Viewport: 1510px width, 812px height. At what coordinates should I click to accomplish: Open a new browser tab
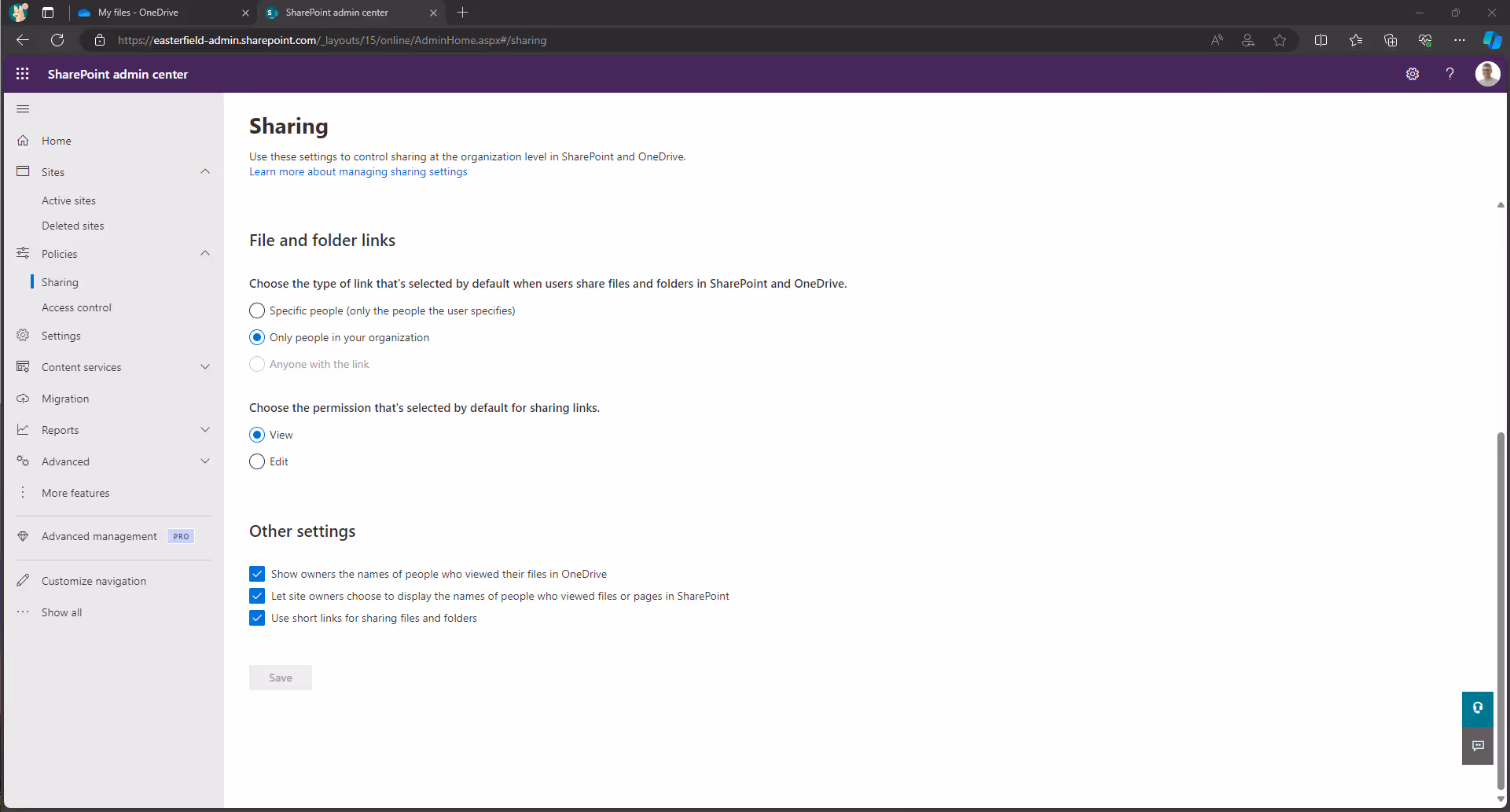(x=463, y=13)
